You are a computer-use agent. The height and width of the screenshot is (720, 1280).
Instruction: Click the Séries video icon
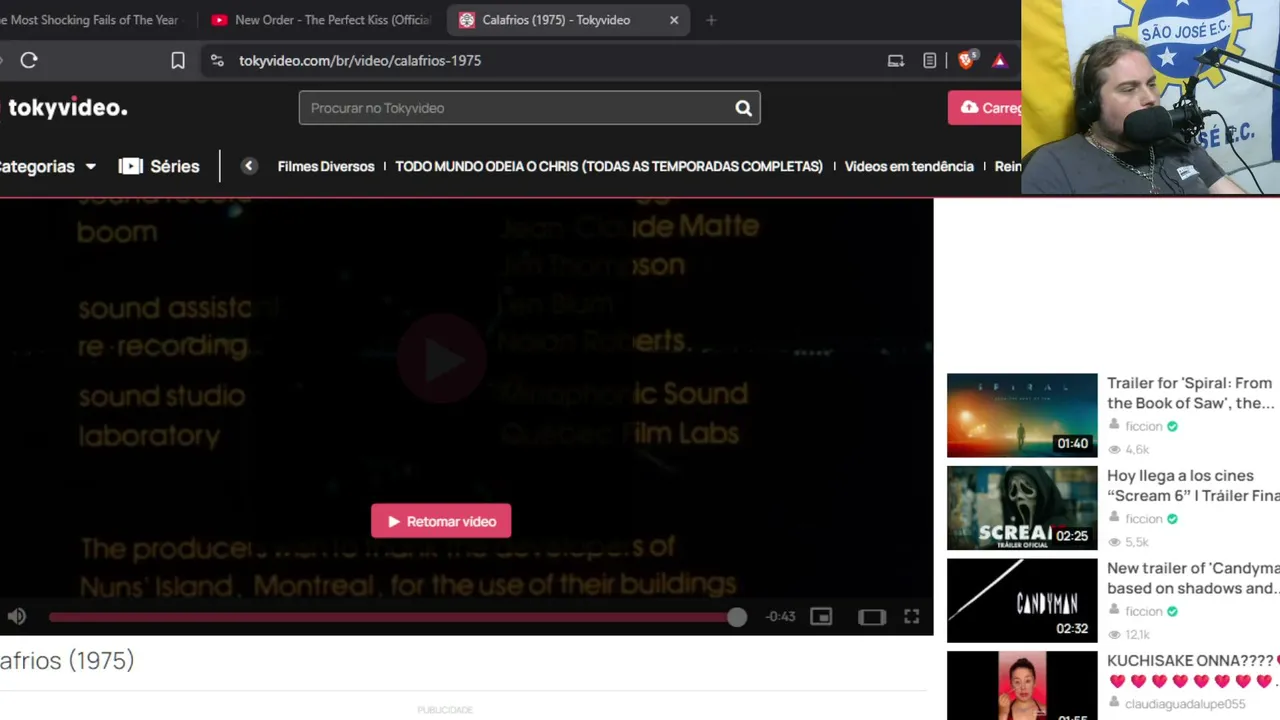(x=131, y=166)
